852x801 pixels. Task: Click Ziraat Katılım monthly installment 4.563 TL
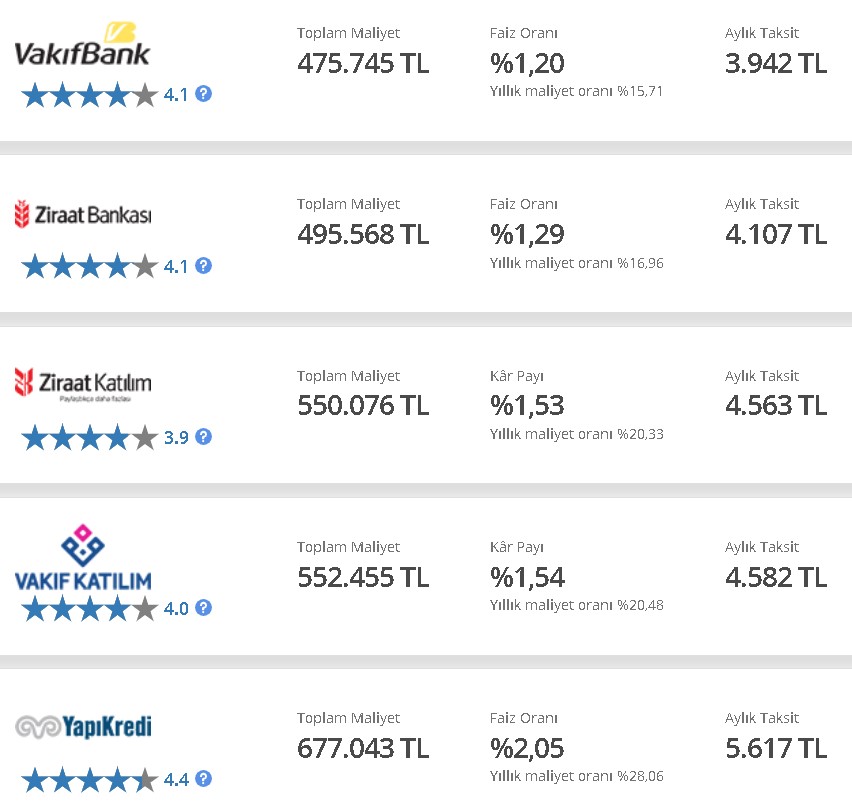[x=776, y=405]
